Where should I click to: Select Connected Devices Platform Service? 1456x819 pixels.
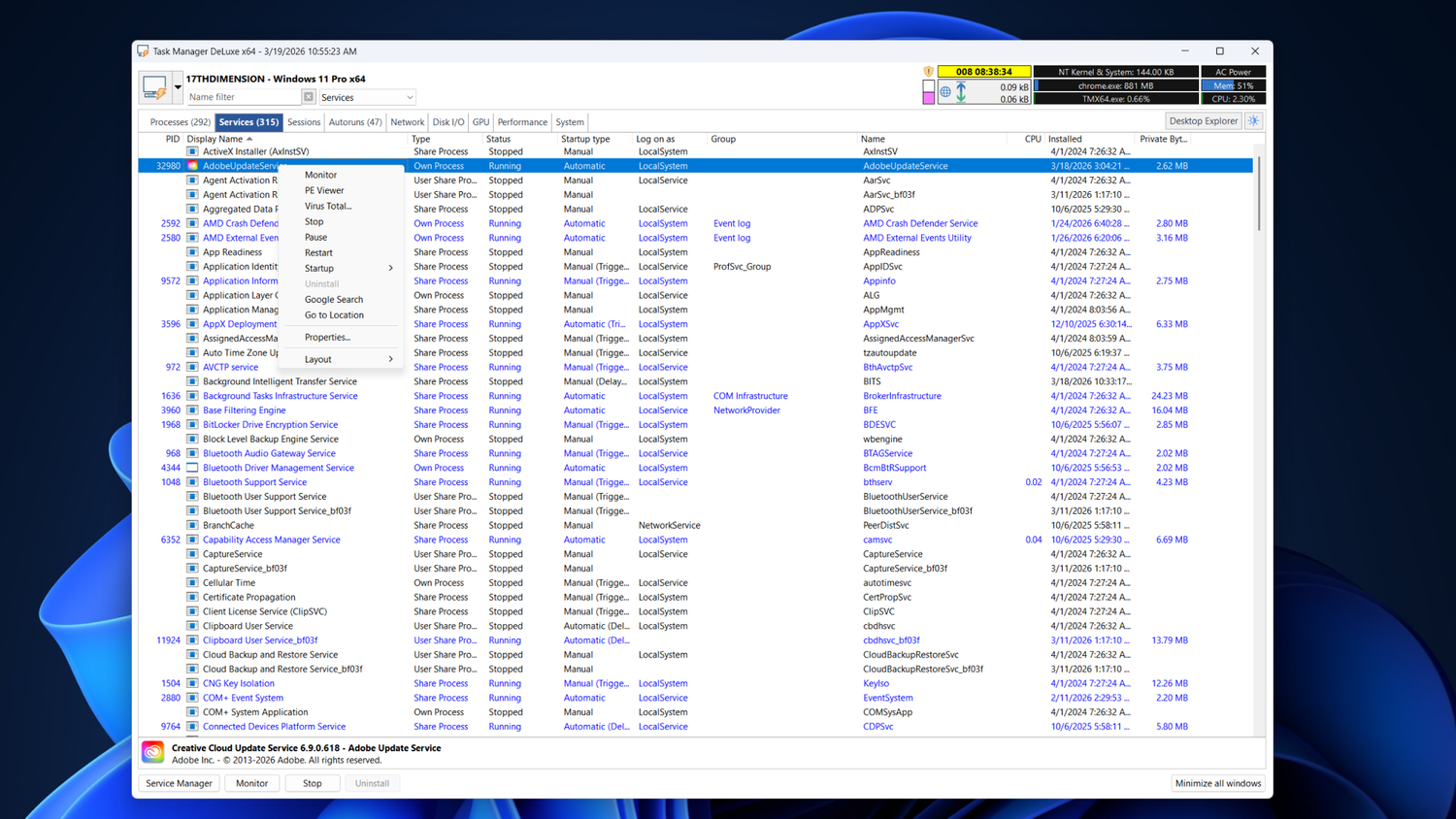pos(696,726)
